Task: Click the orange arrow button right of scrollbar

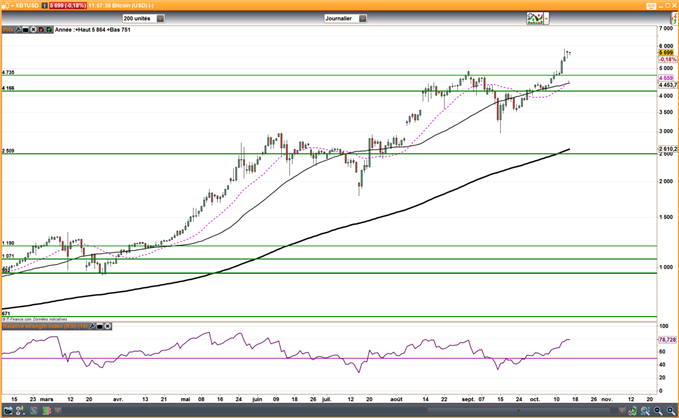Action: click(622, 411)
